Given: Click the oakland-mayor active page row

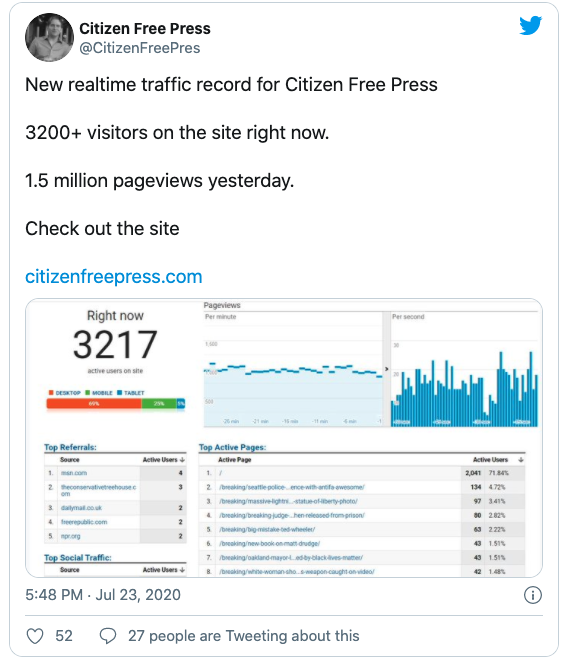Looking at the screenshot, I should tap(362, 558).
